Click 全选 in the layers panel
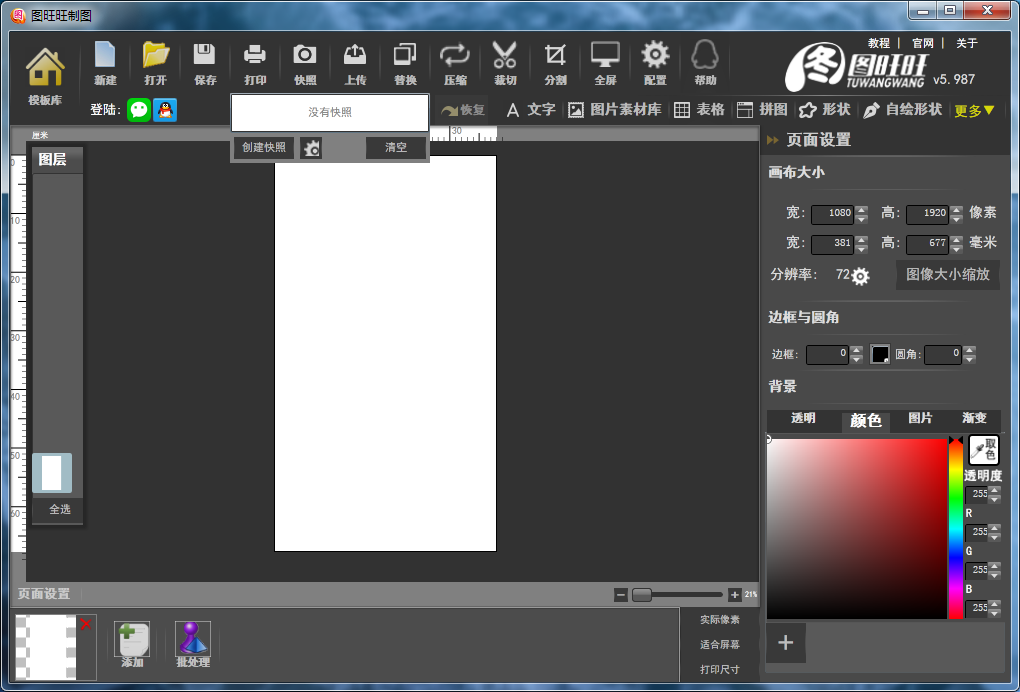The image size is (1020, 692). 59,509
